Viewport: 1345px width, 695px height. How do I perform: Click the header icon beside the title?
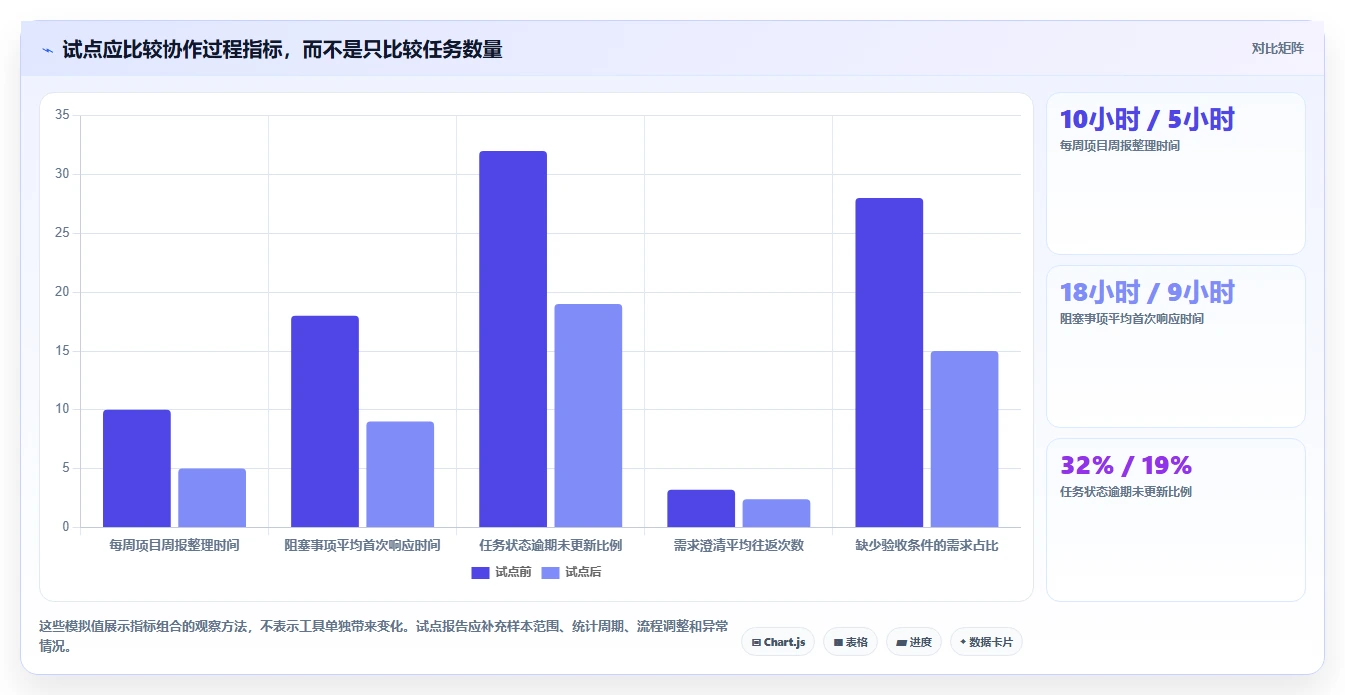click(x=47, y=49)
